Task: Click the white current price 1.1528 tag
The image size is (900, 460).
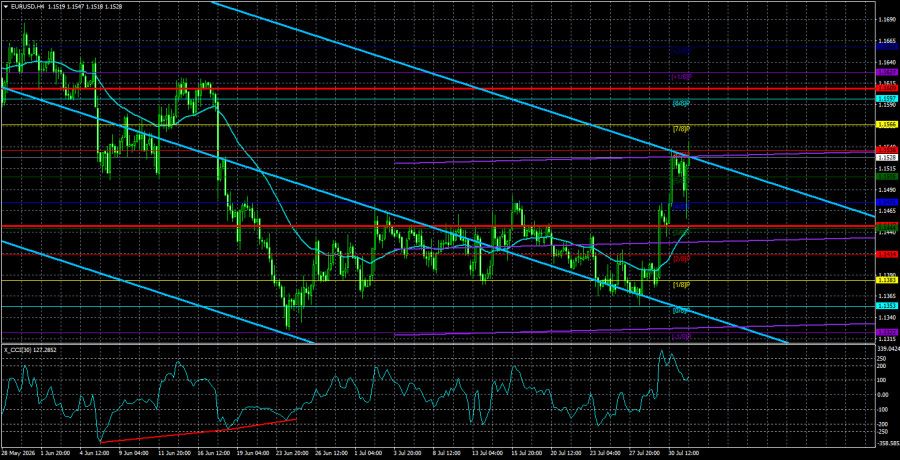Action: pyautogui.click(x=887, y=157)
